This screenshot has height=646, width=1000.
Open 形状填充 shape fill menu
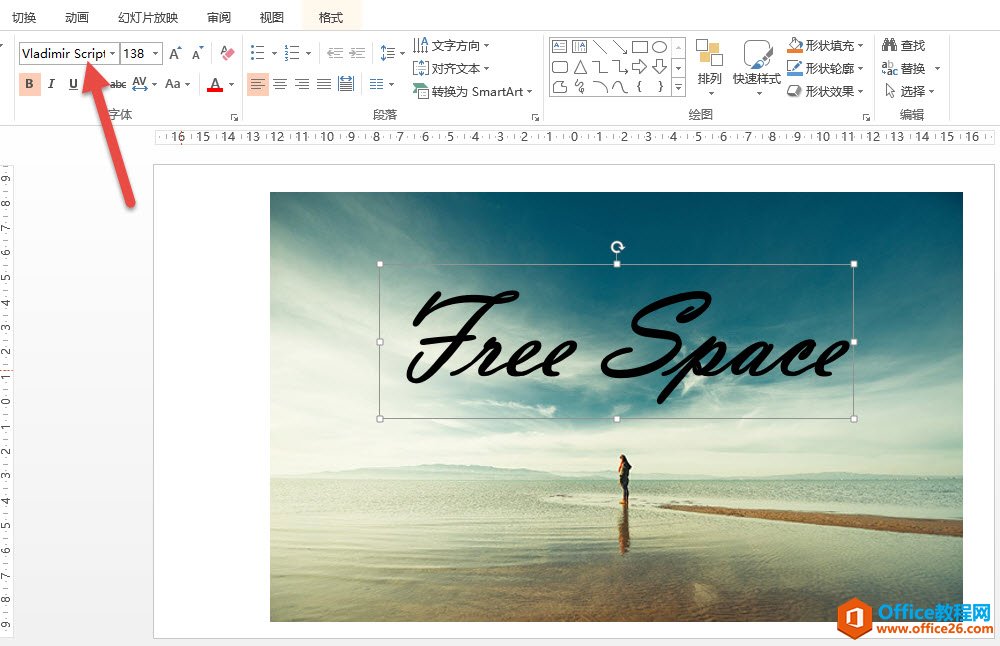(825, 45)
